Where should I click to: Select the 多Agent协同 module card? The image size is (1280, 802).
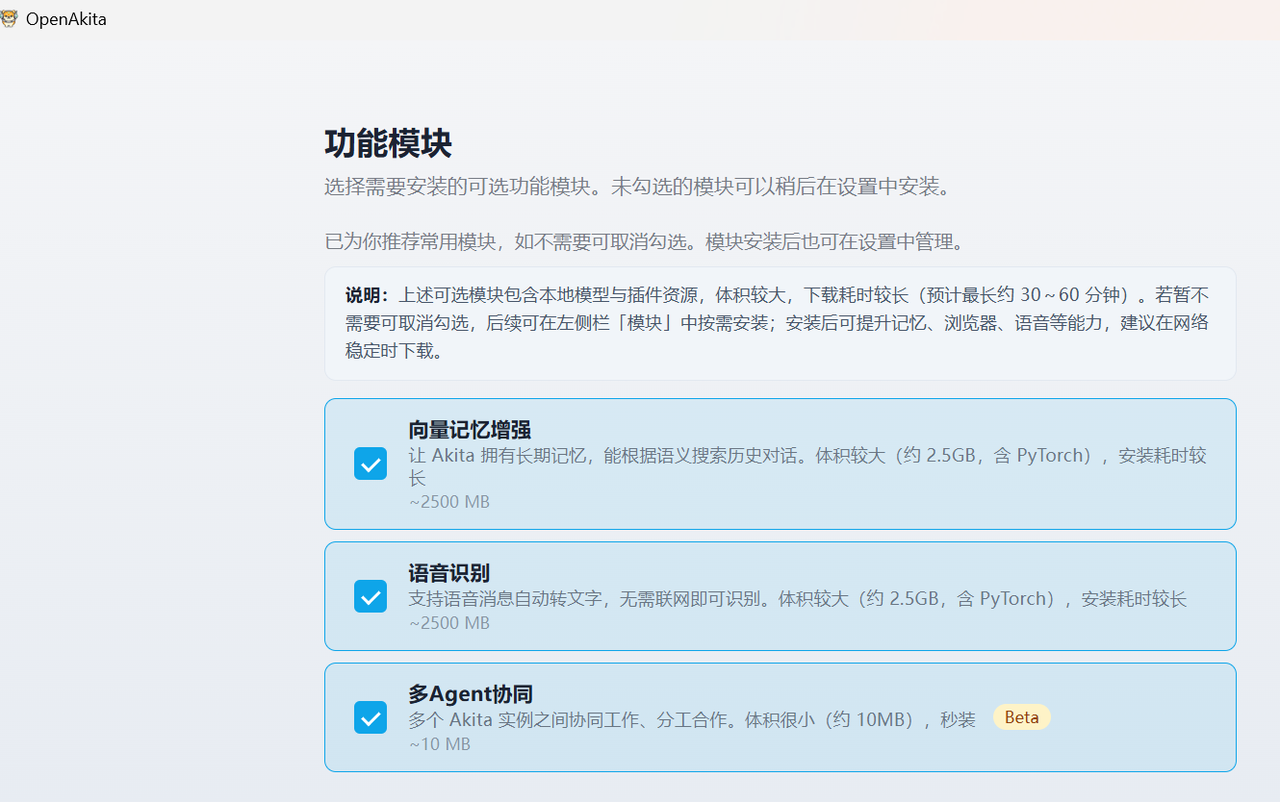780,717
